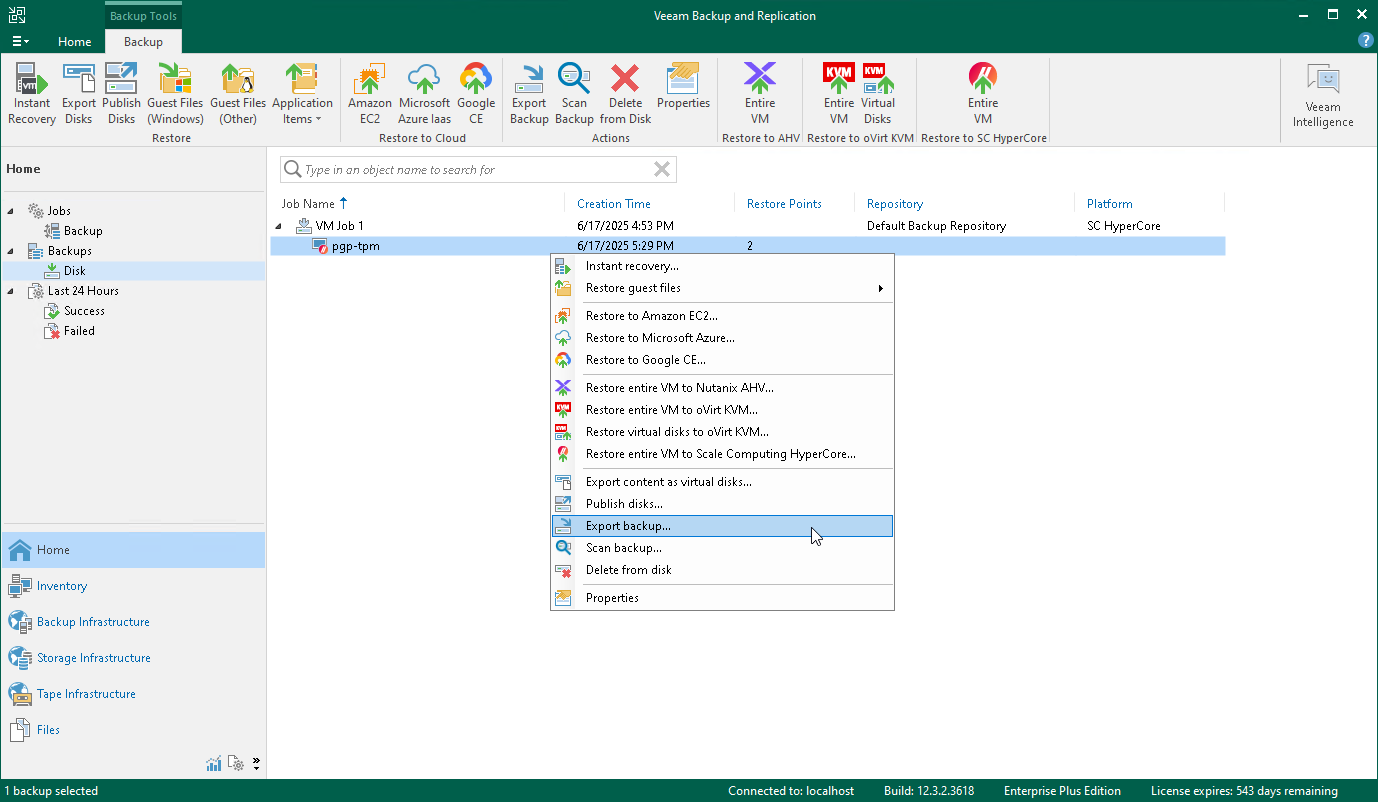This screenshot has height=802, width=1378.
Task: Choose Restore entire VM to oVirt KVM
Action: 722,410
